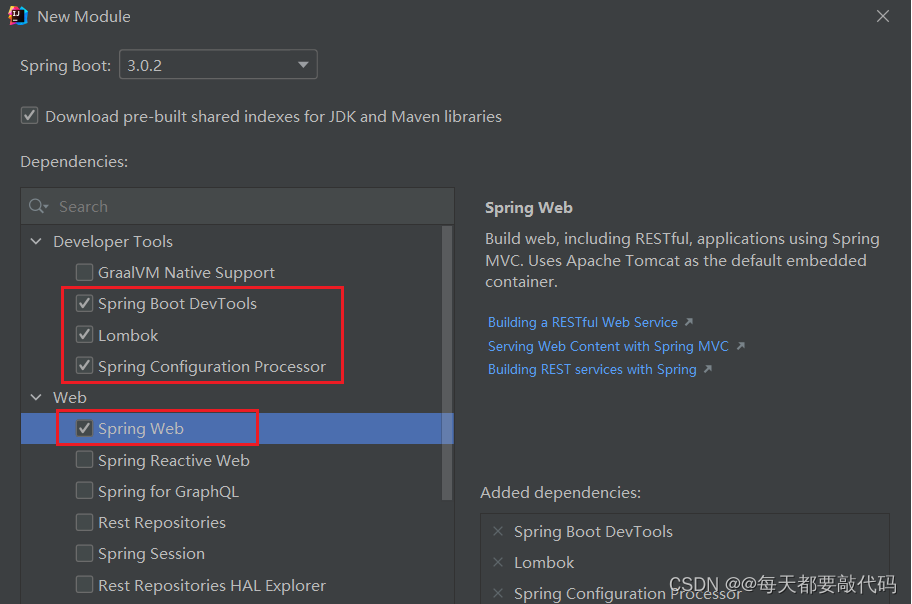Enable Rest Repositories HAL Explorer checkbox
912x604 pixels.
coord(84,584)
